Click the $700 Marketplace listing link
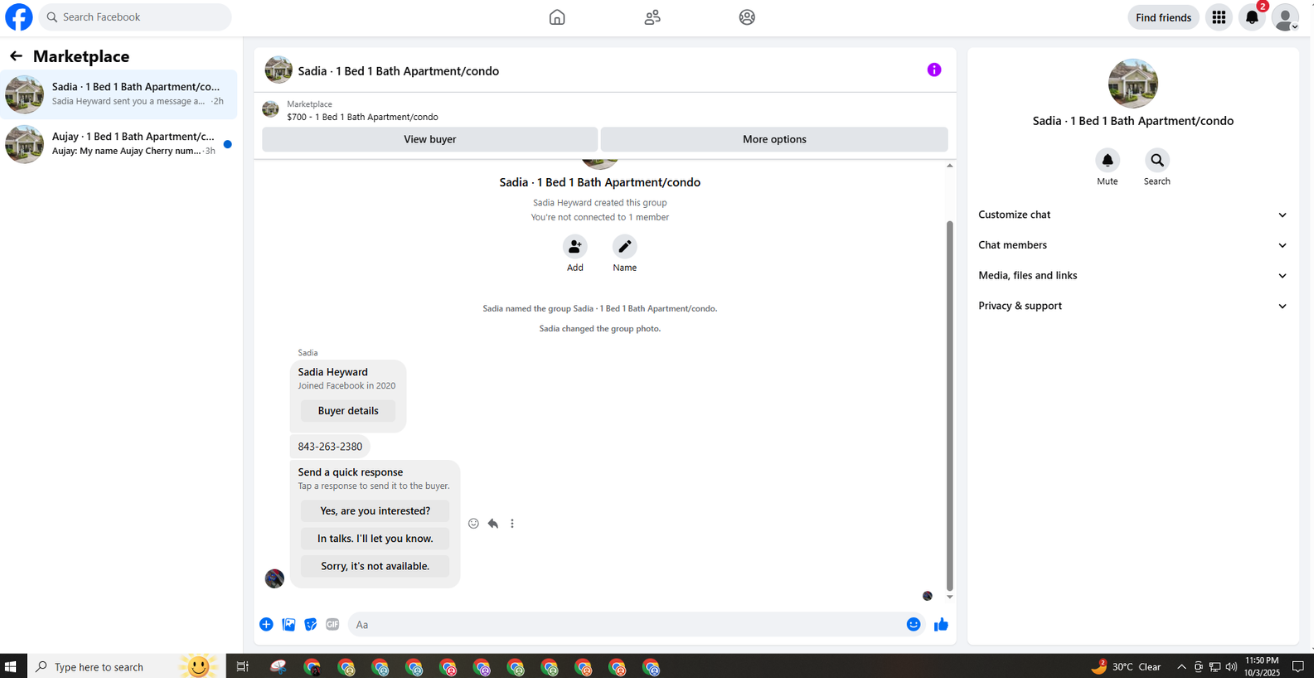 point(362,117)
